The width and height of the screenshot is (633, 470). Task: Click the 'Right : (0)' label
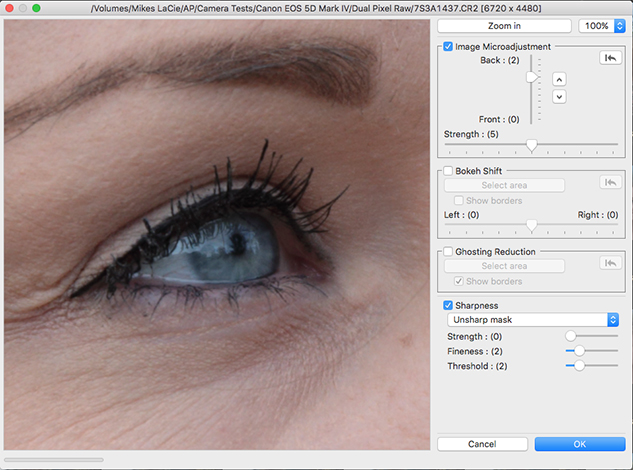pos(598,215)
